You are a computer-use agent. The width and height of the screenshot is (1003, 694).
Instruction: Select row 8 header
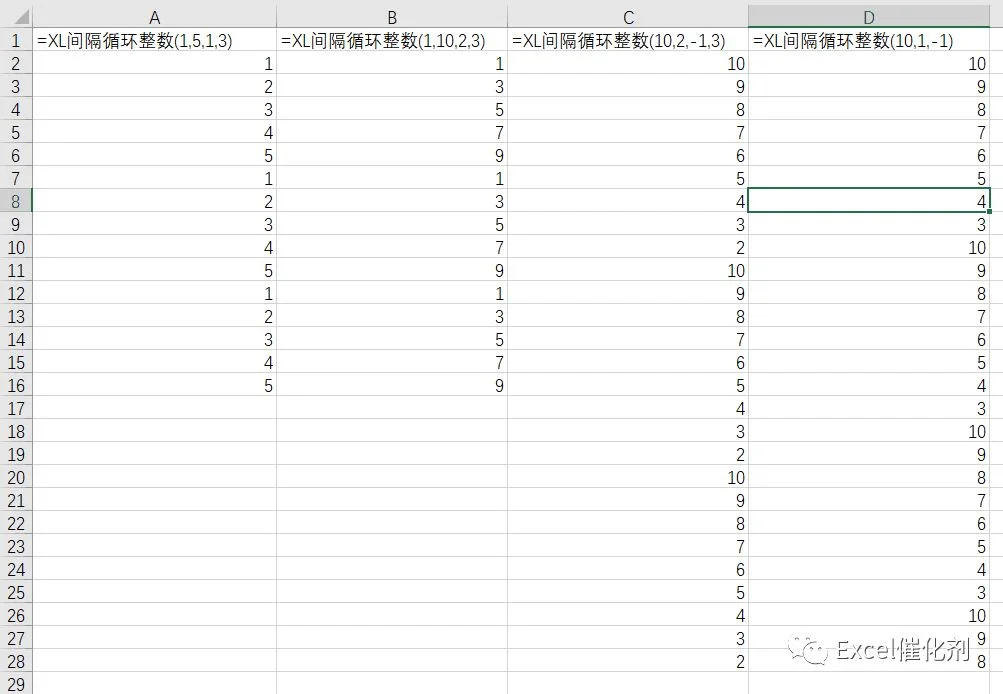(16, 201)
